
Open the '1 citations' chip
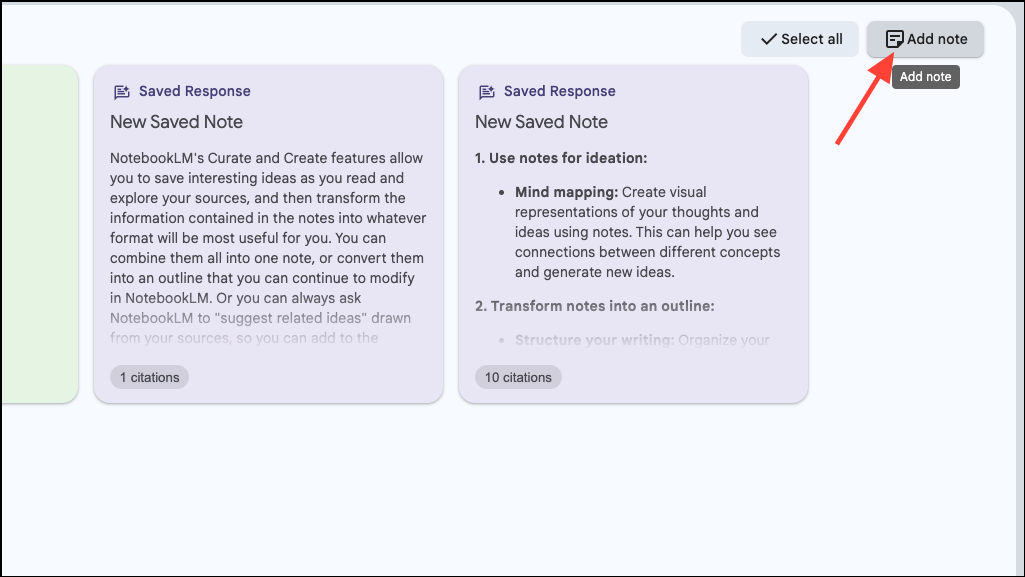[149, 377]
